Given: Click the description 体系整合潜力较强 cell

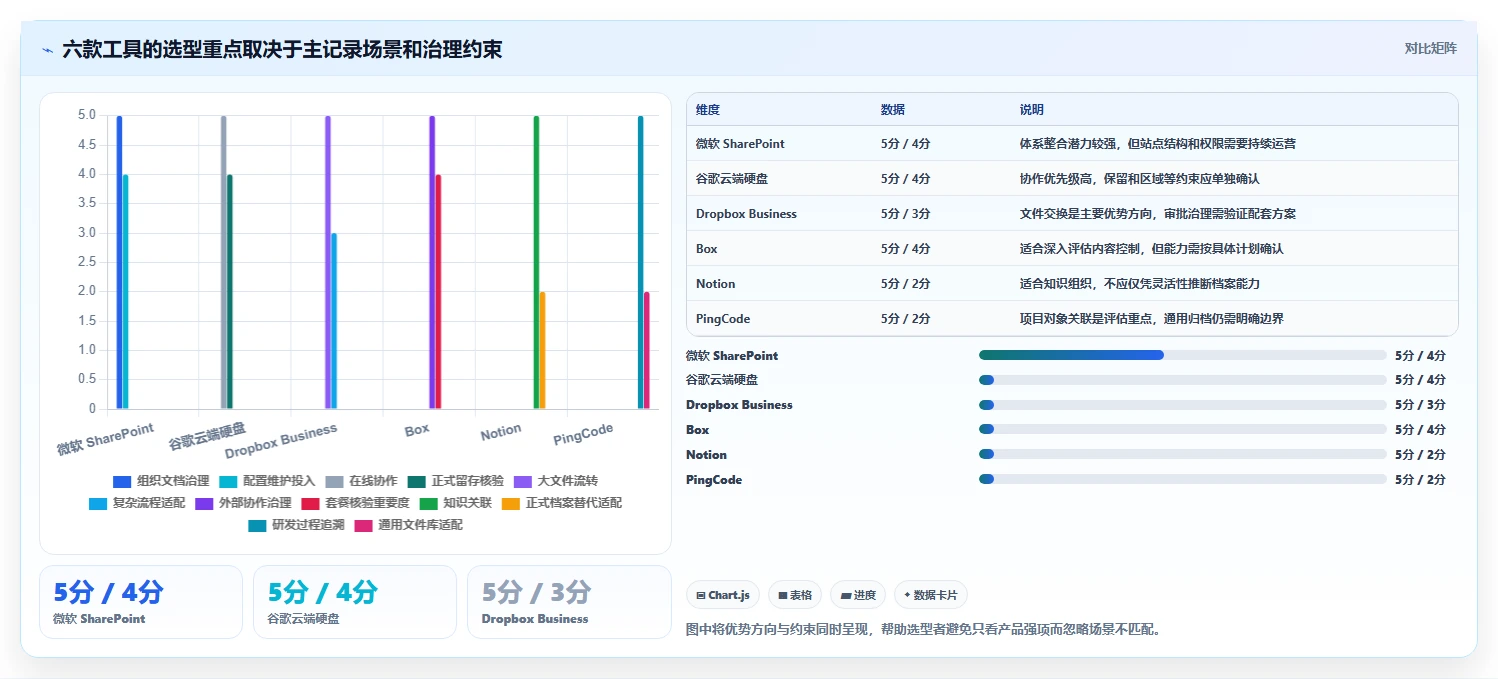Looking at the screenshot, I should click(1158, 144).
